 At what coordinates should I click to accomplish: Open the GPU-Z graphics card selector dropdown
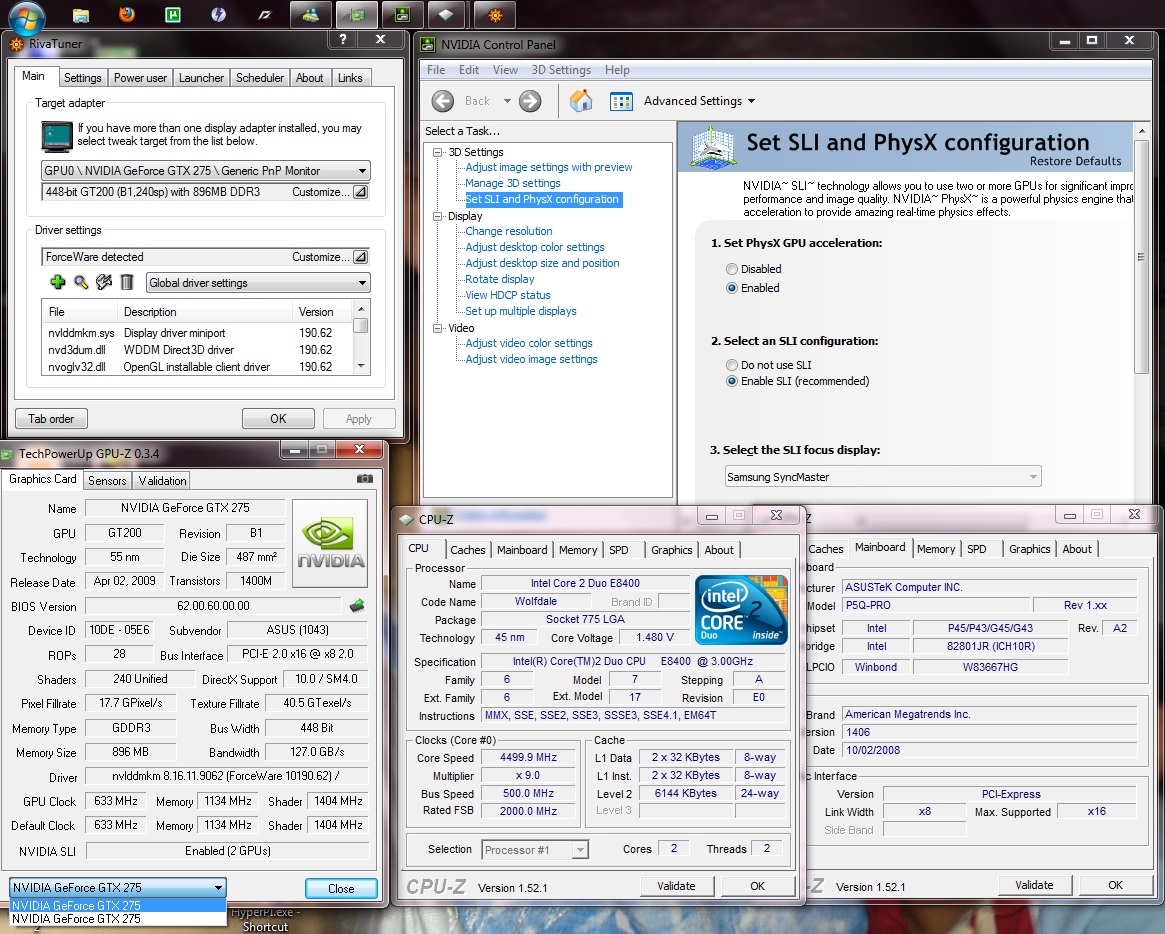[x=118, y=888]
